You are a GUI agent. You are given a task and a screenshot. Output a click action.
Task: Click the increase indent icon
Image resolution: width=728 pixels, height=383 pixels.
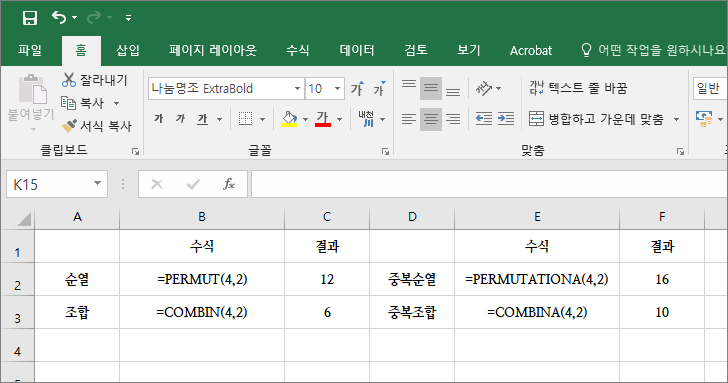[506, 119]
